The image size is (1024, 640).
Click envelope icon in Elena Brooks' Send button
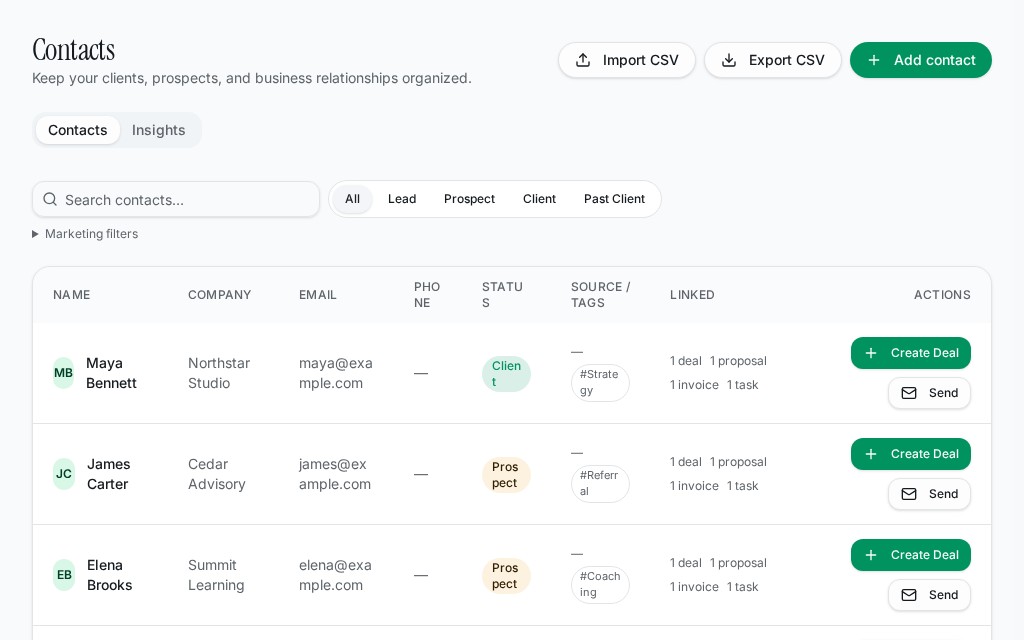click(x=909, y=595)
